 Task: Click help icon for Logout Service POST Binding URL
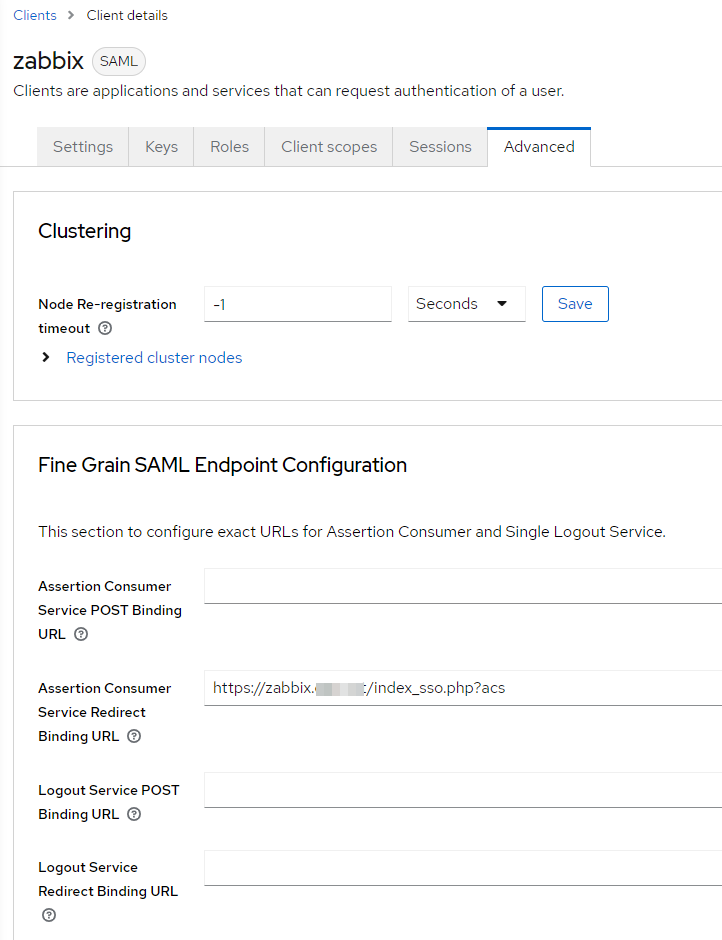(x=134, y=814)
